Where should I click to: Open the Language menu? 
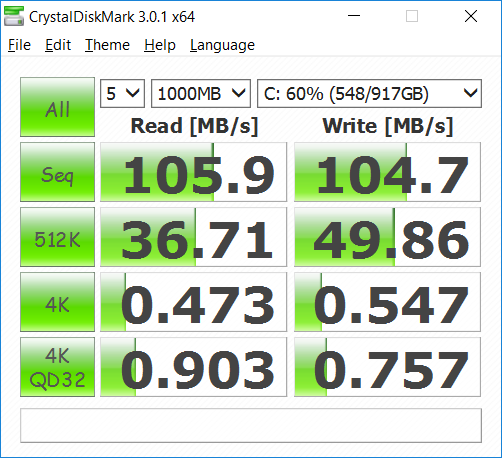222,45
